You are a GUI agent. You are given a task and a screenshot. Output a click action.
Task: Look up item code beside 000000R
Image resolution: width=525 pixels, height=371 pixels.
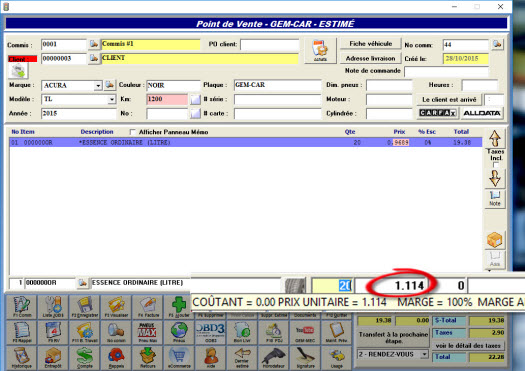82,283
